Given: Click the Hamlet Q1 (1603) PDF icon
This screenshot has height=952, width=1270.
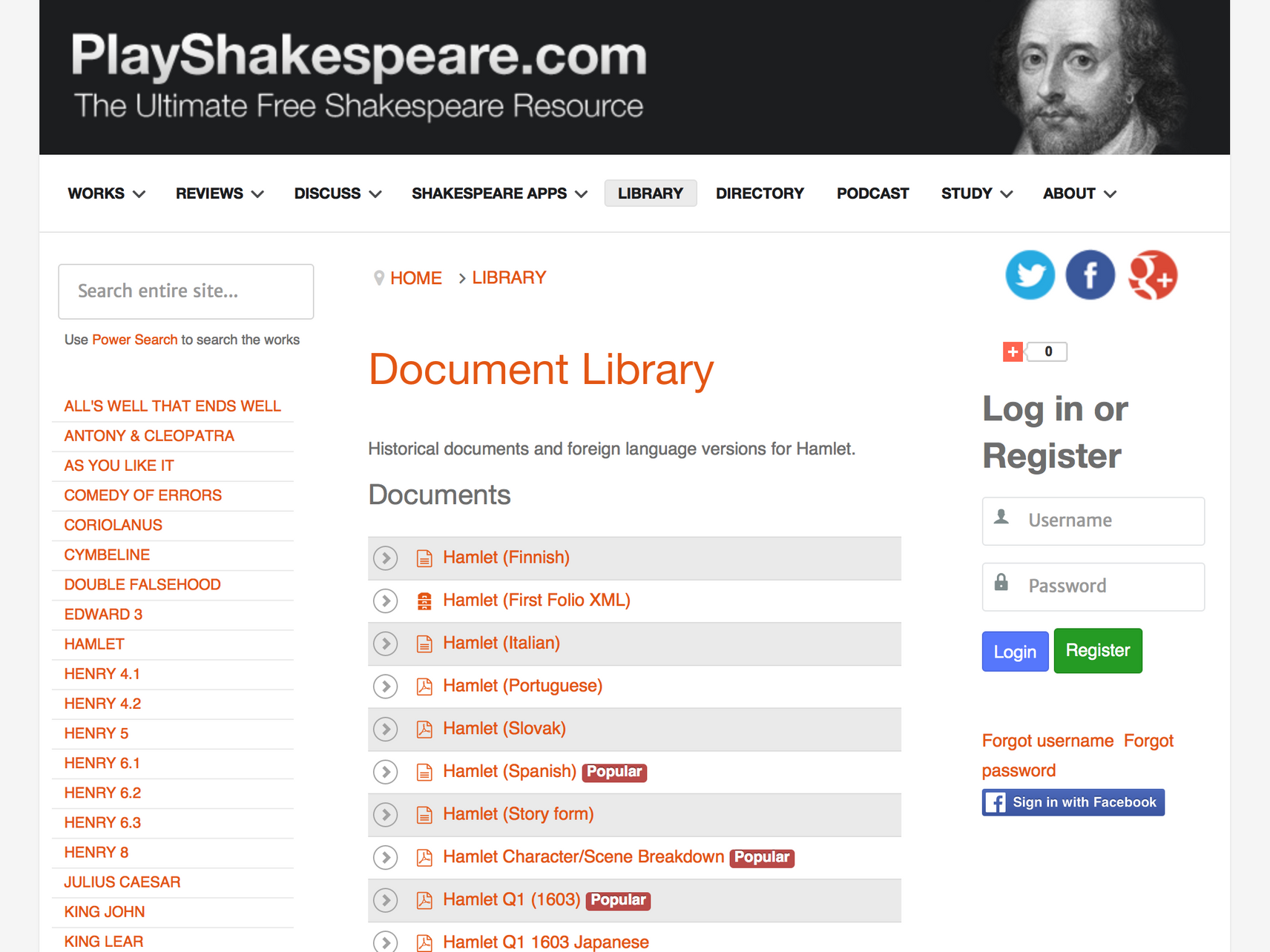Looking at the screenshot, I should pyautogui.click(x=424, y=901).
